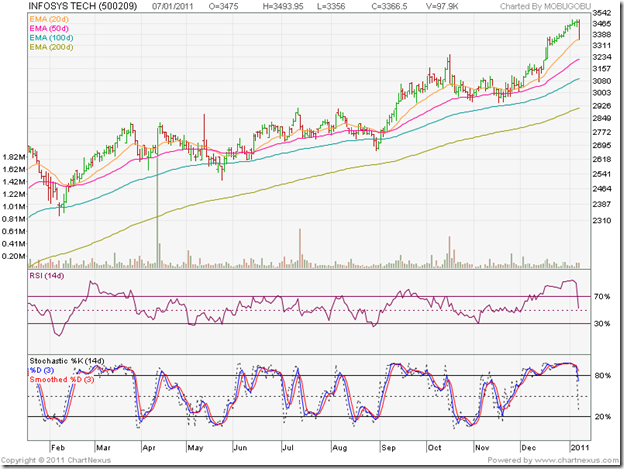Select the EMA (50d) legend label
This screenshot has width=624, height=469.
[x=49, y=28]
